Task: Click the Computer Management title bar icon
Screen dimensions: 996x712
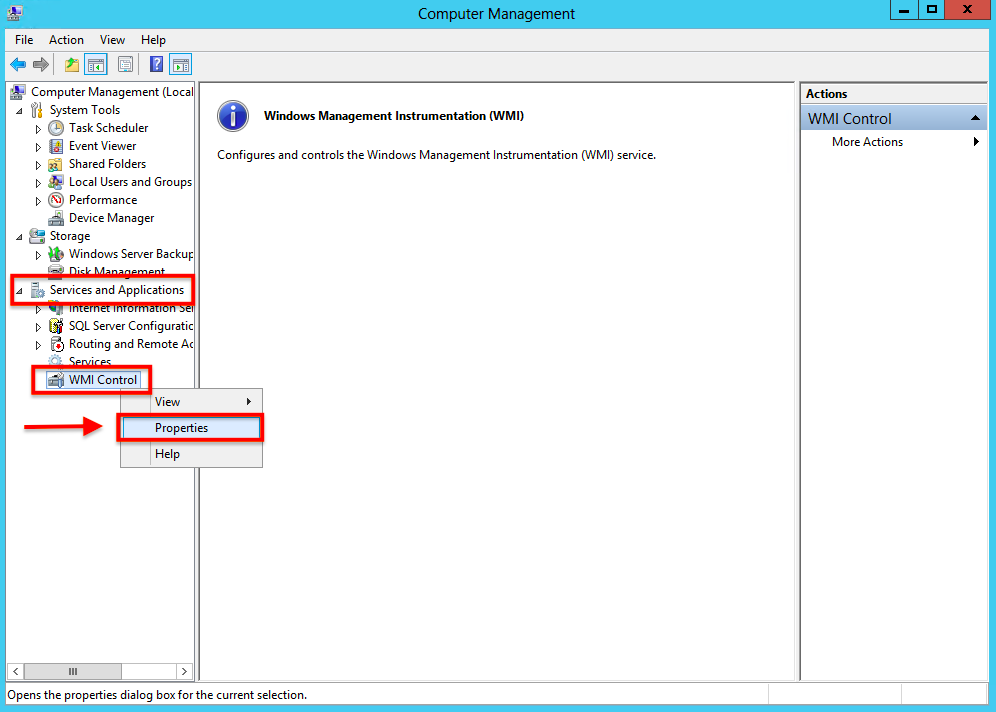Action: (x=15, y=13)
